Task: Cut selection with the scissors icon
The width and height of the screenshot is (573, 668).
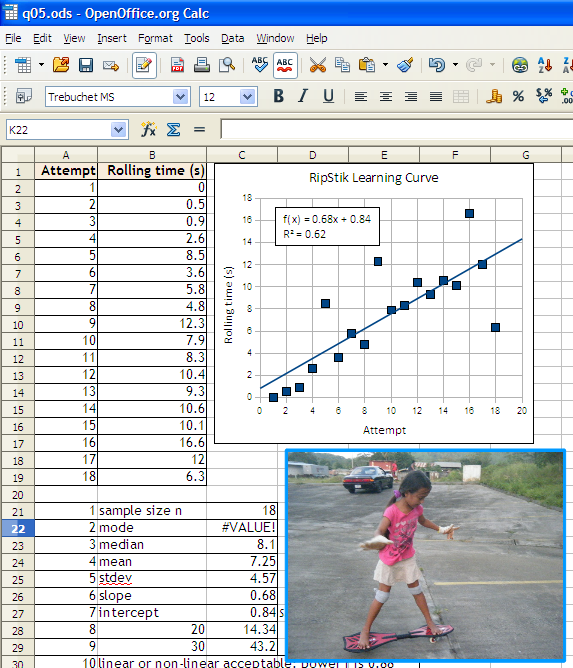Action: (x=317, y=65)
